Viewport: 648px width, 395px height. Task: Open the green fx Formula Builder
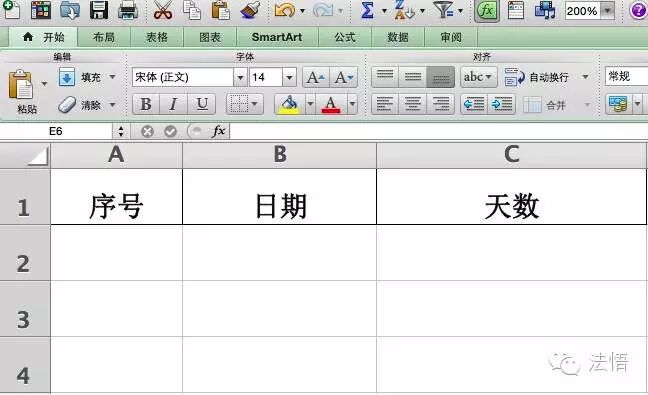coord(487,10)
